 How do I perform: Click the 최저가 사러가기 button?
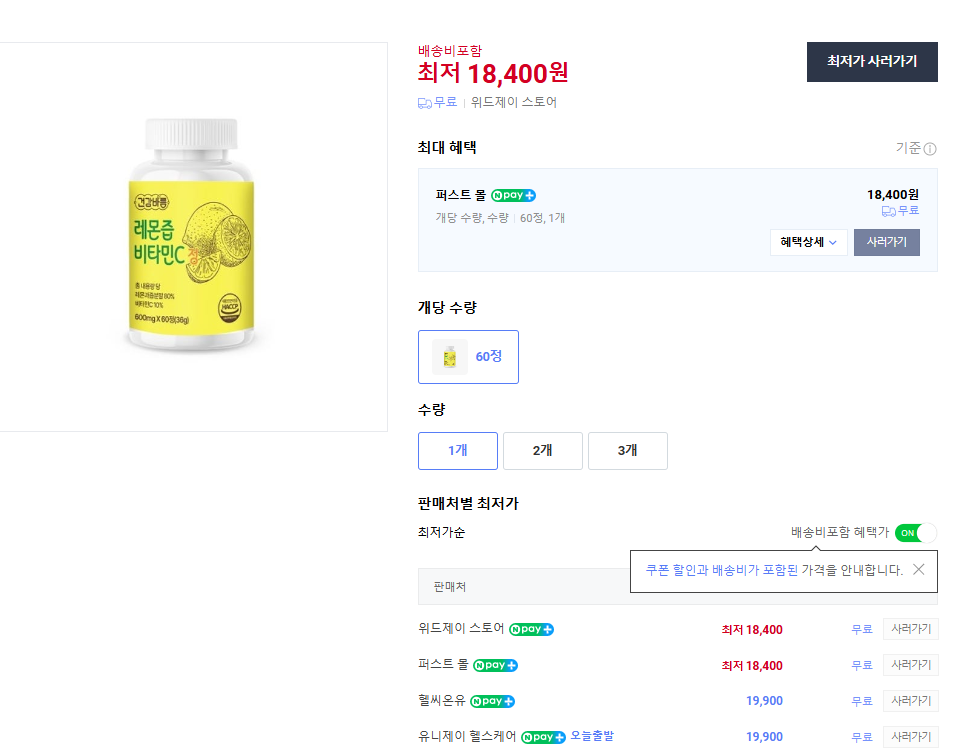(871, 62)
